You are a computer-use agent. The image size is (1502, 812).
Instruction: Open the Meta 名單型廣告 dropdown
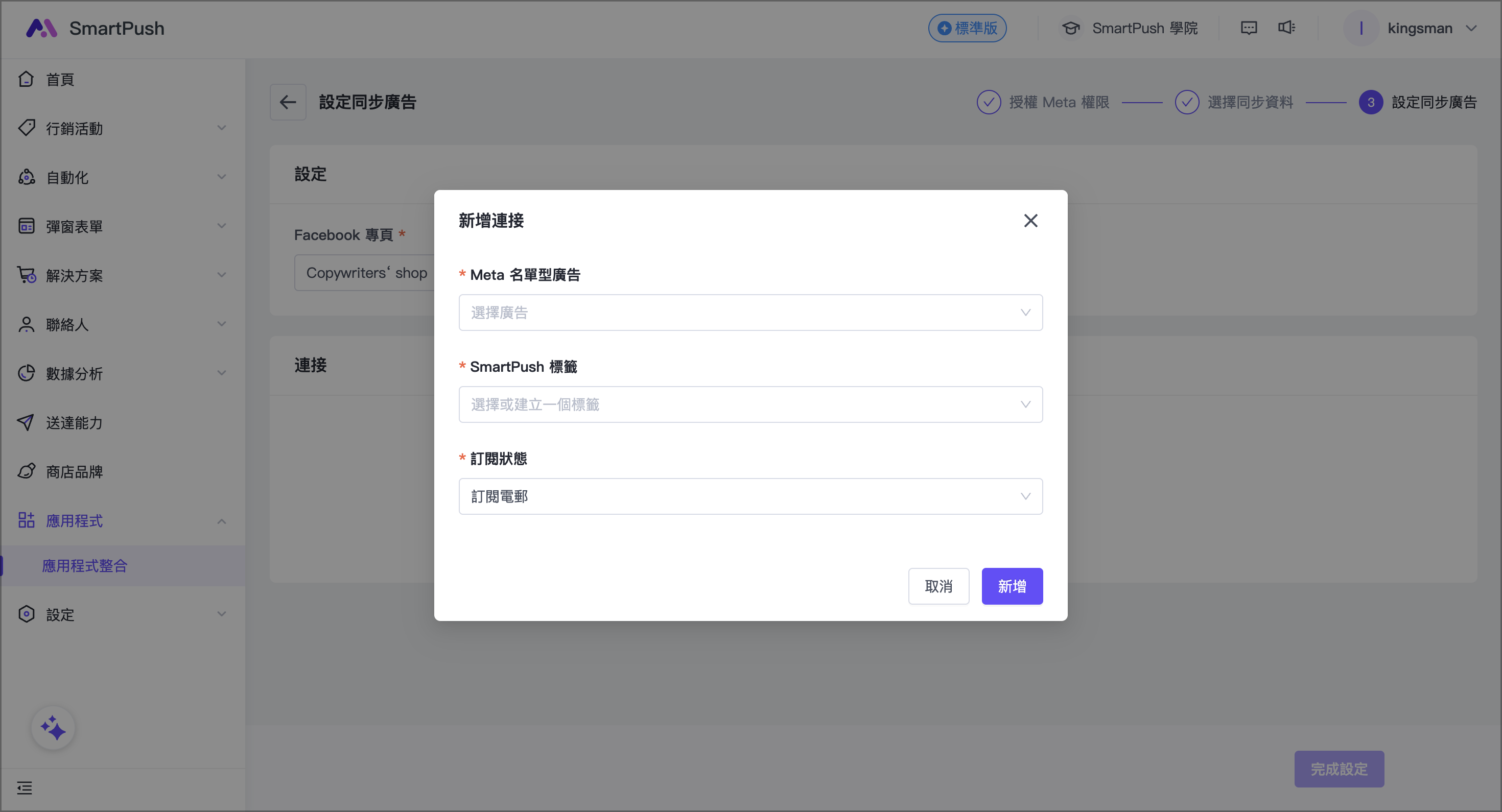coord(750,313)
